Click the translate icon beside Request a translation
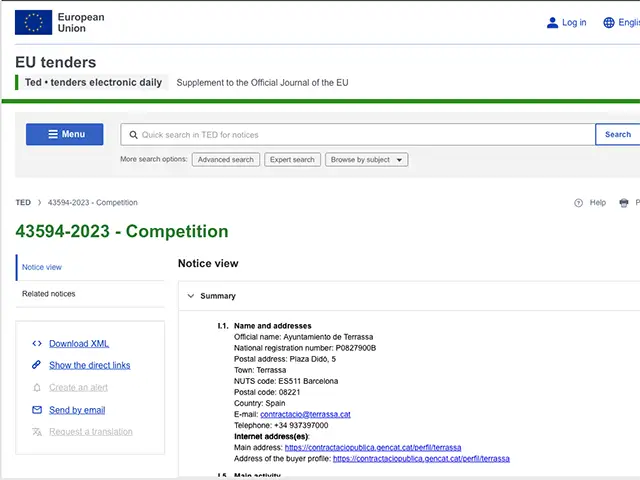640x480 pixels. pos(37,432)
